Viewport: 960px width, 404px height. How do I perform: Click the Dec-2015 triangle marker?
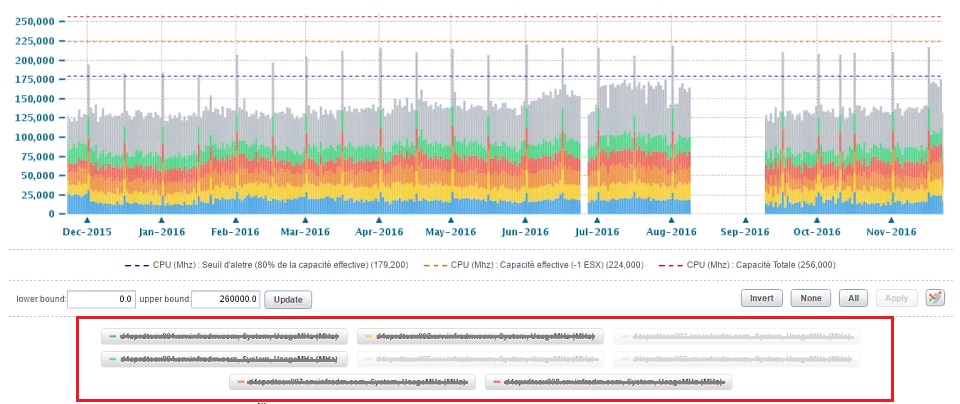click(87, 220)
